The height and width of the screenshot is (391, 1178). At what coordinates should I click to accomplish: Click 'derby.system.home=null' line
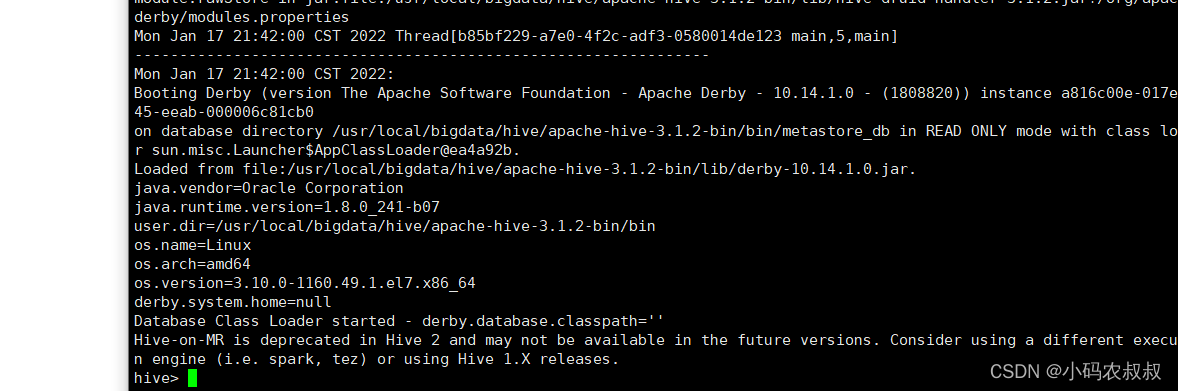(232, 302)
